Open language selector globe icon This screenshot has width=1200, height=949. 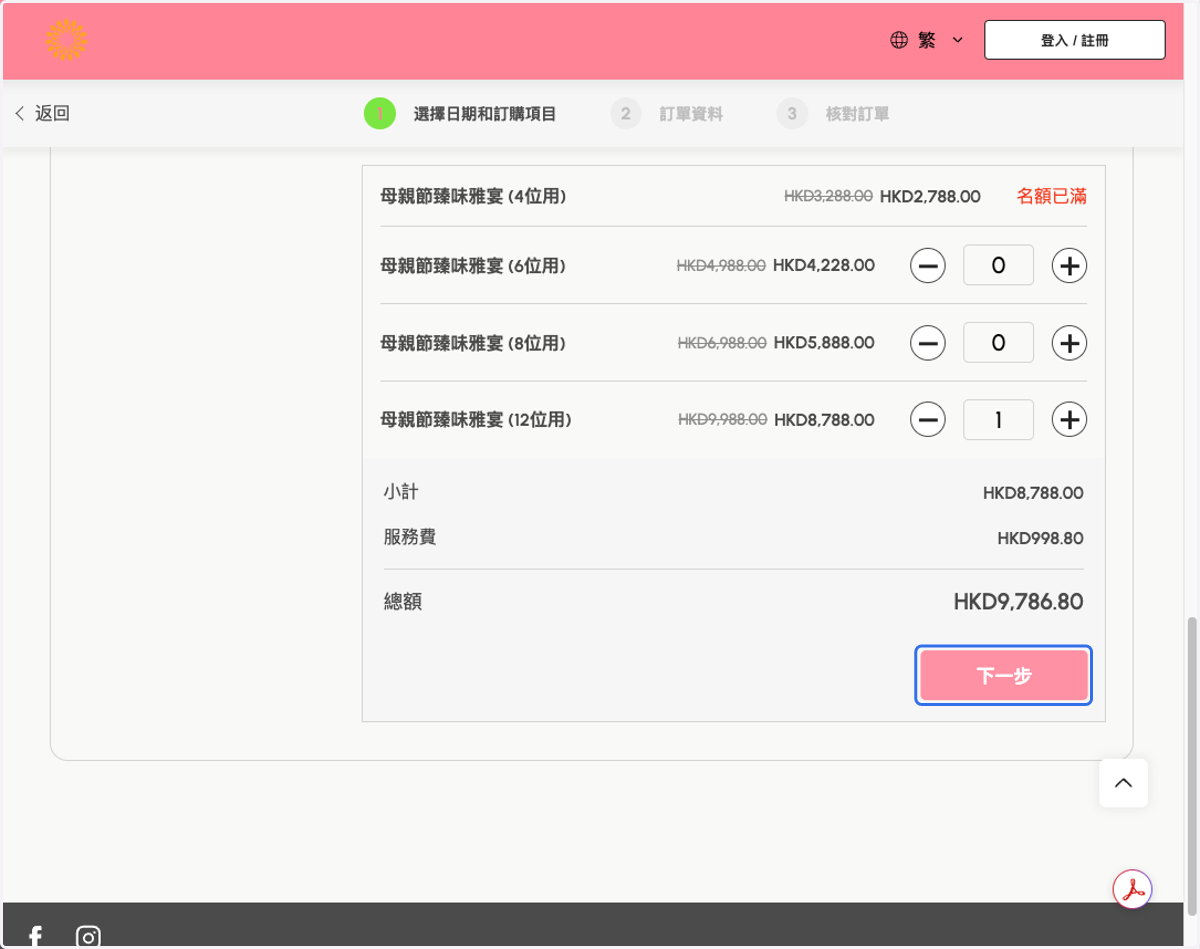pyautogui.click(x=899, y=40)
